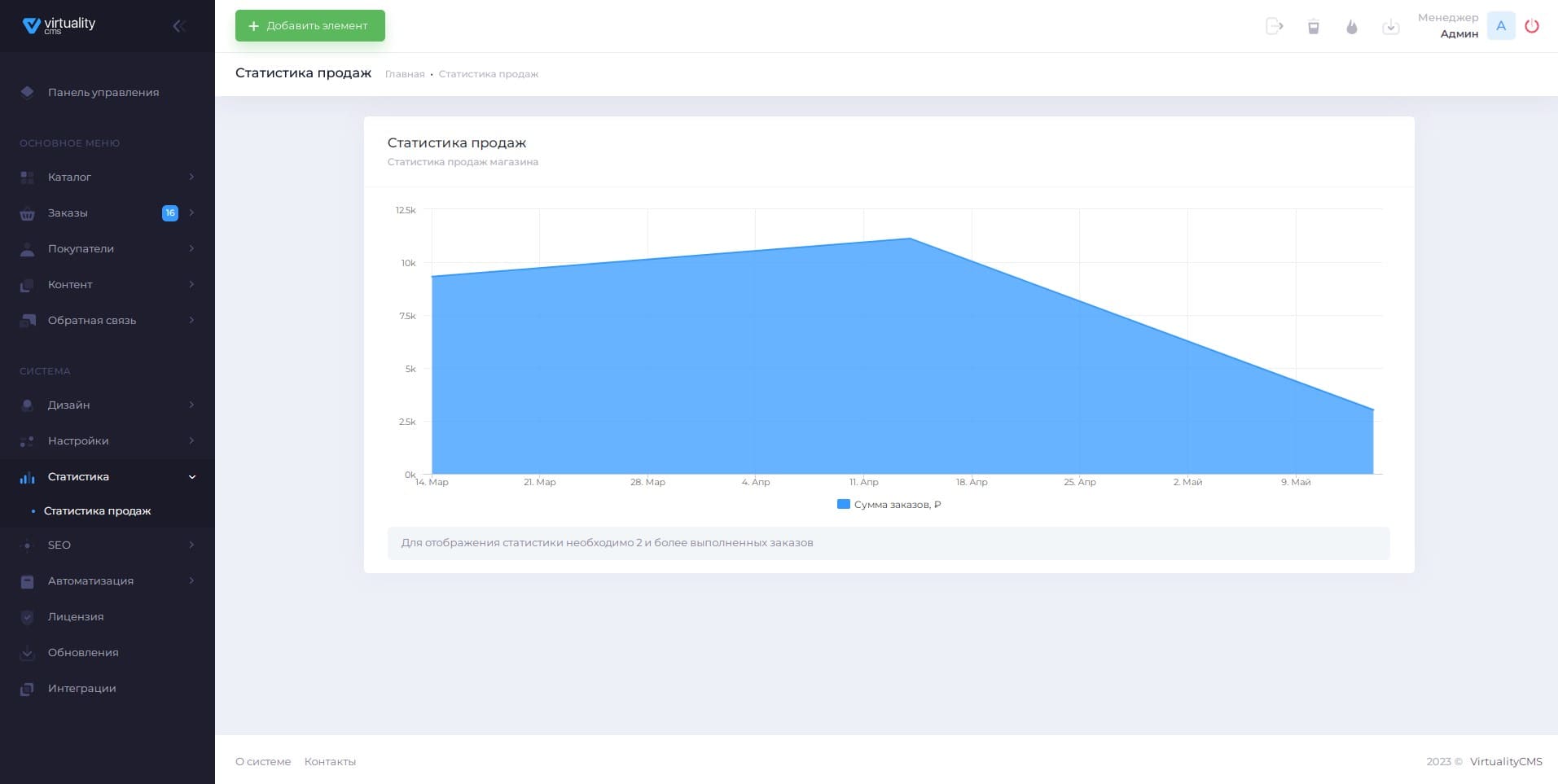Expand the Каталог menu chevron
Screen dimensions: 1558x784
pos(191,177)
